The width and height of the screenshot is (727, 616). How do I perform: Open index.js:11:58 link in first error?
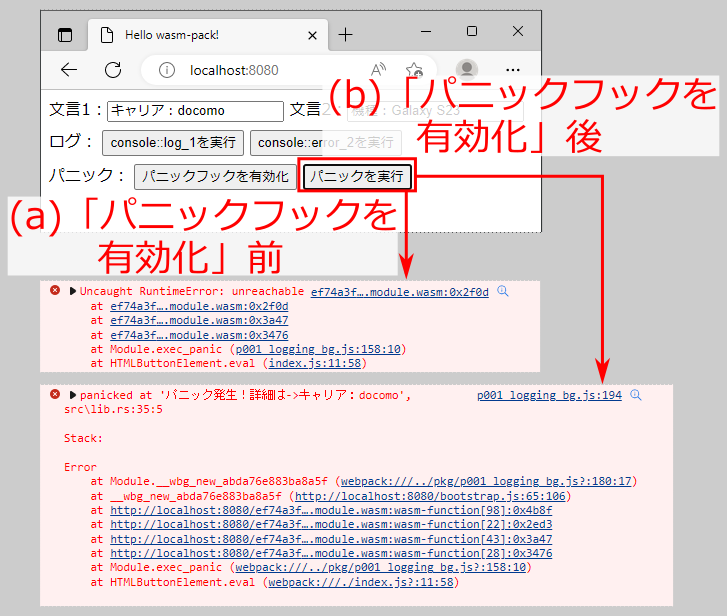pyautogui.click(x=315, y=363)
